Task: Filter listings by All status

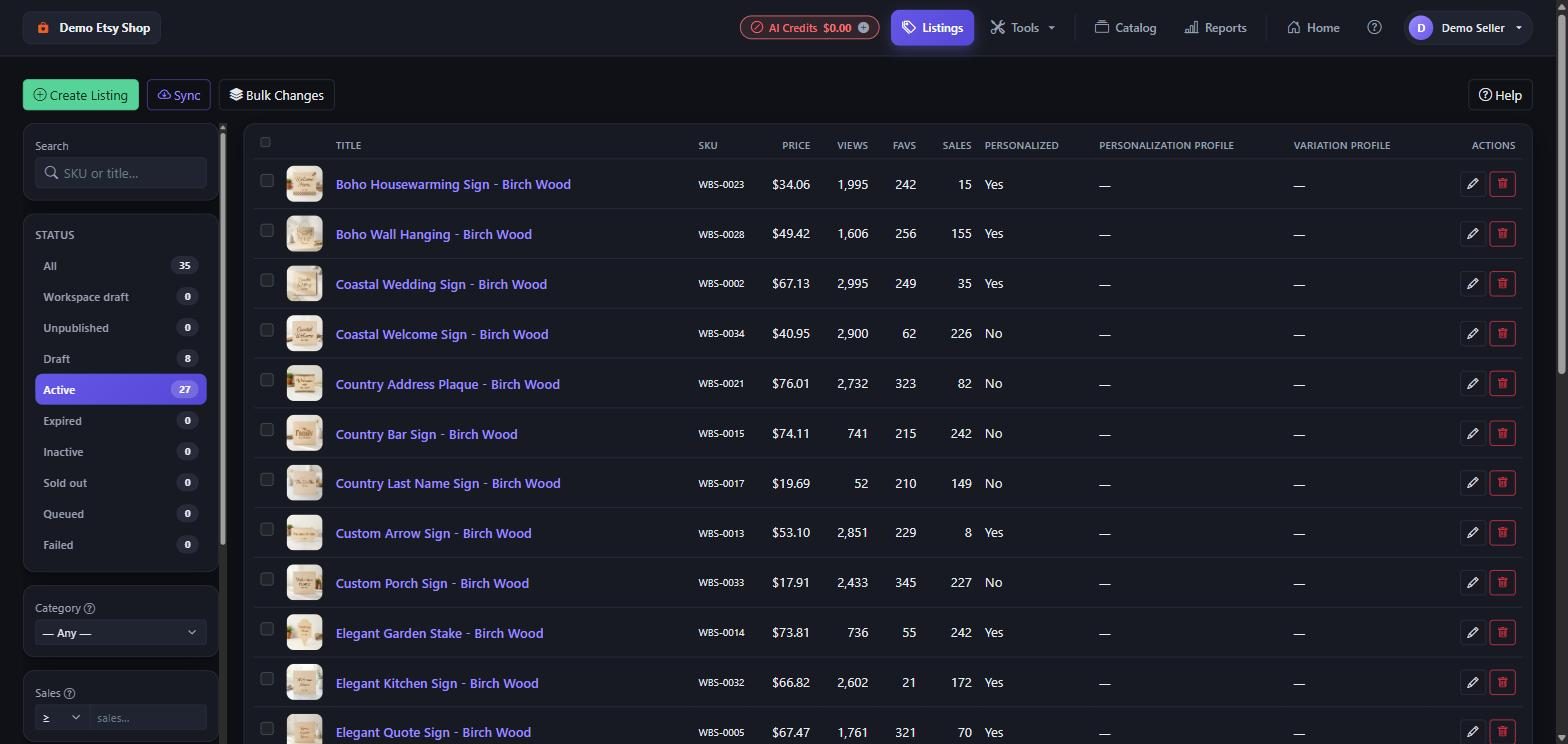Action: [120, 266]
